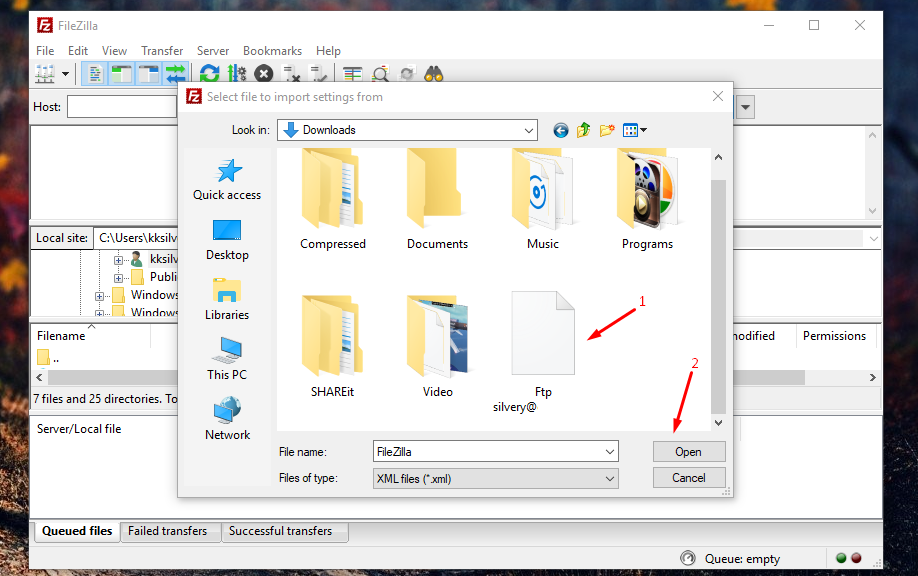This screenshot has width=918, height=576.
Task: Expand the Publi tree node
Action: (118, 278)
